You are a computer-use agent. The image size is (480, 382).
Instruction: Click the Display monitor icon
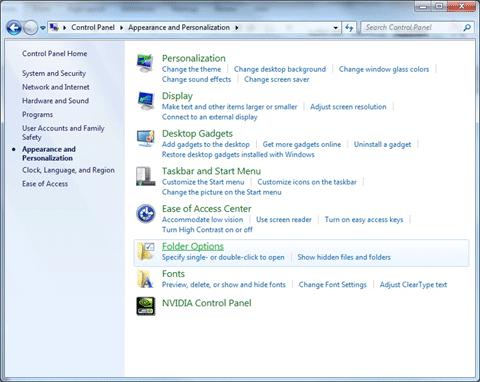click(145, 101)
